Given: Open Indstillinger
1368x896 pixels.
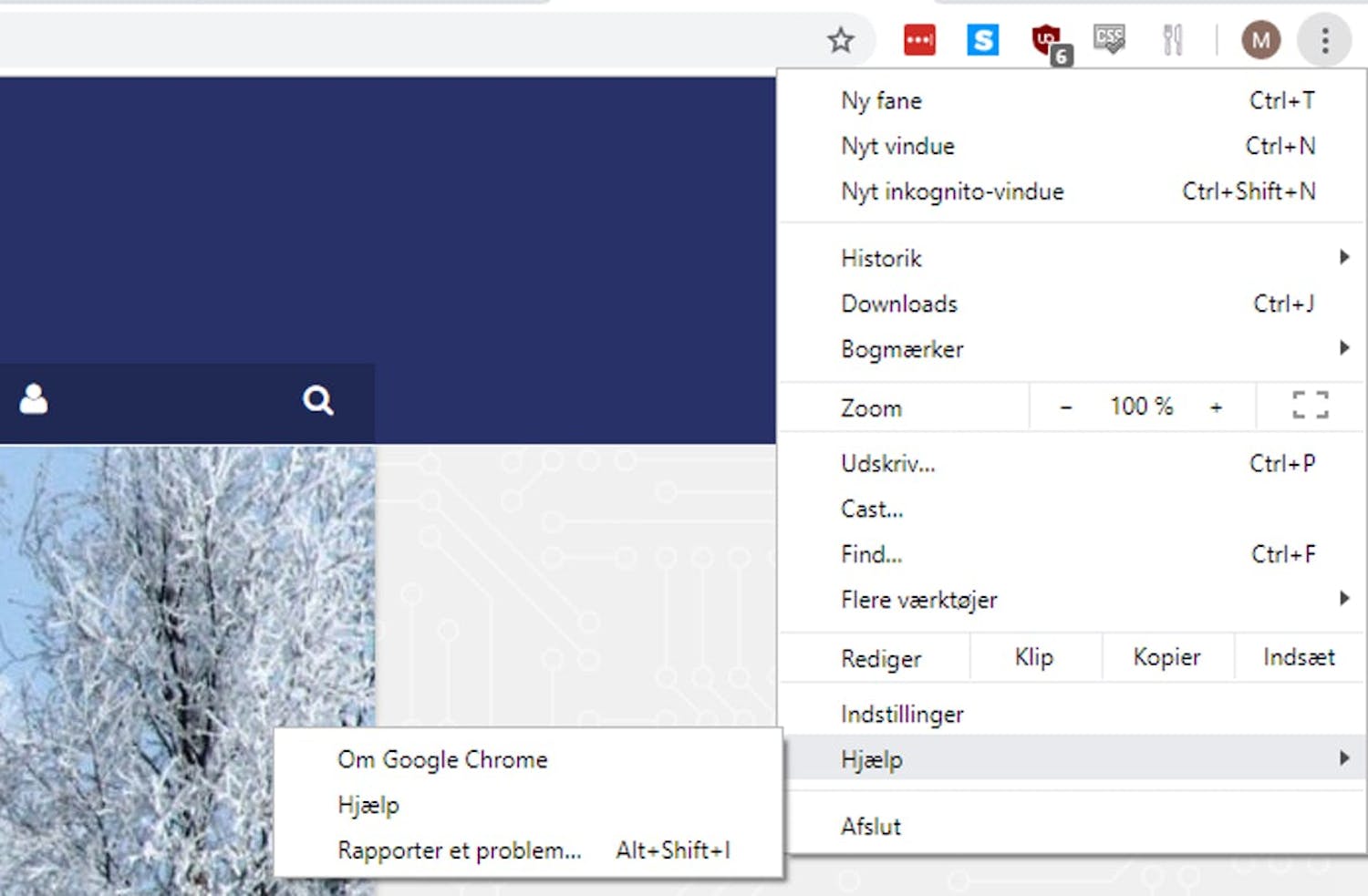Looking at the screenshot, I should coord(902,714).
